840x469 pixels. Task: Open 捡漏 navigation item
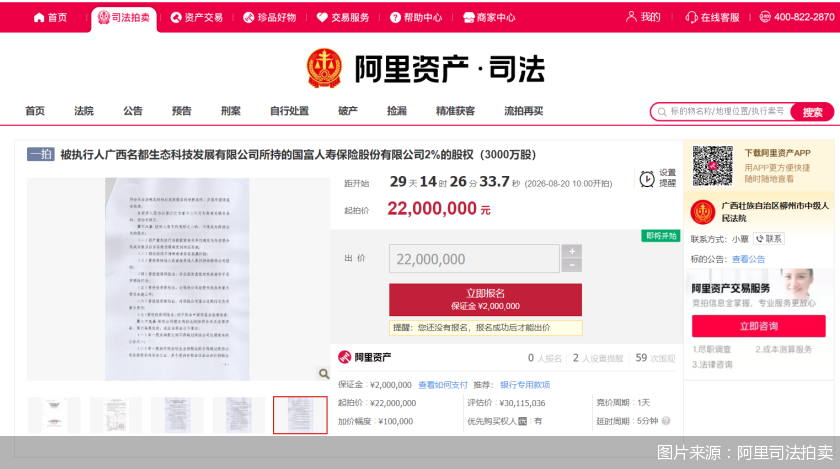pyautogui.click(x=397, y=111)
